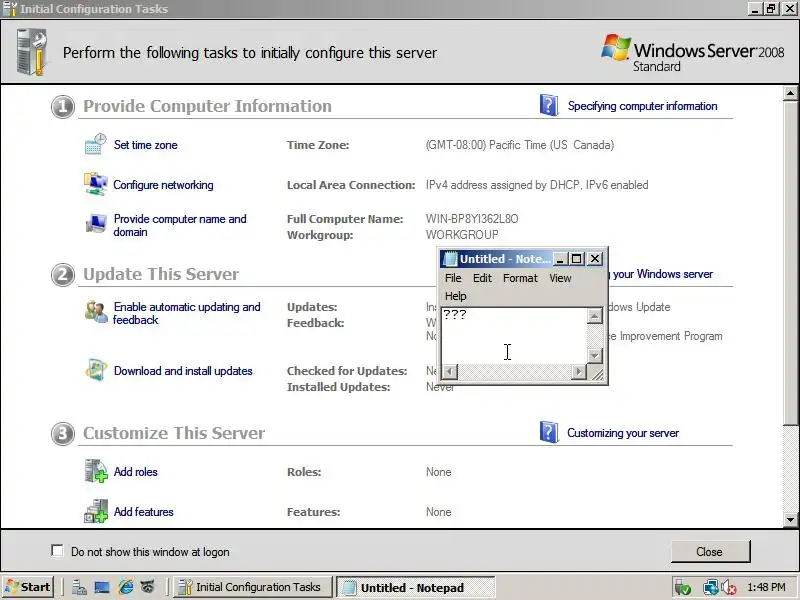Viewport: 800px width, 600px height.
Task: Click the Configure networking computers icon
Action: tap(95, 184)
